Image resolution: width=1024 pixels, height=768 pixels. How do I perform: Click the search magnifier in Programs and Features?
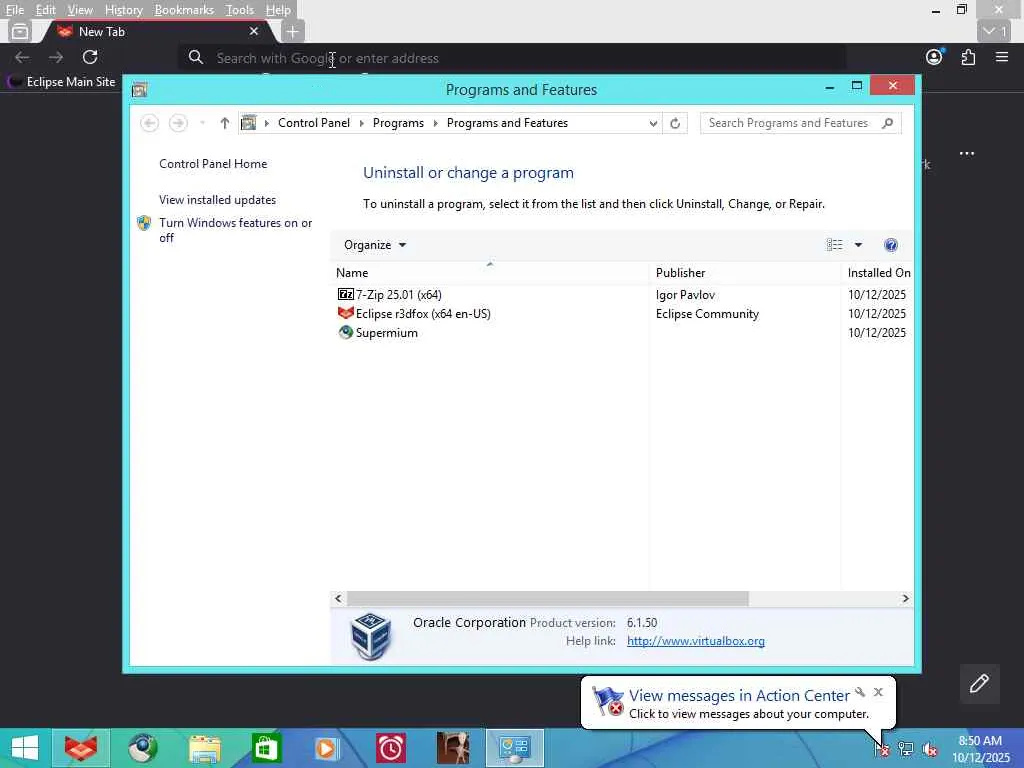tap(887, 123)
